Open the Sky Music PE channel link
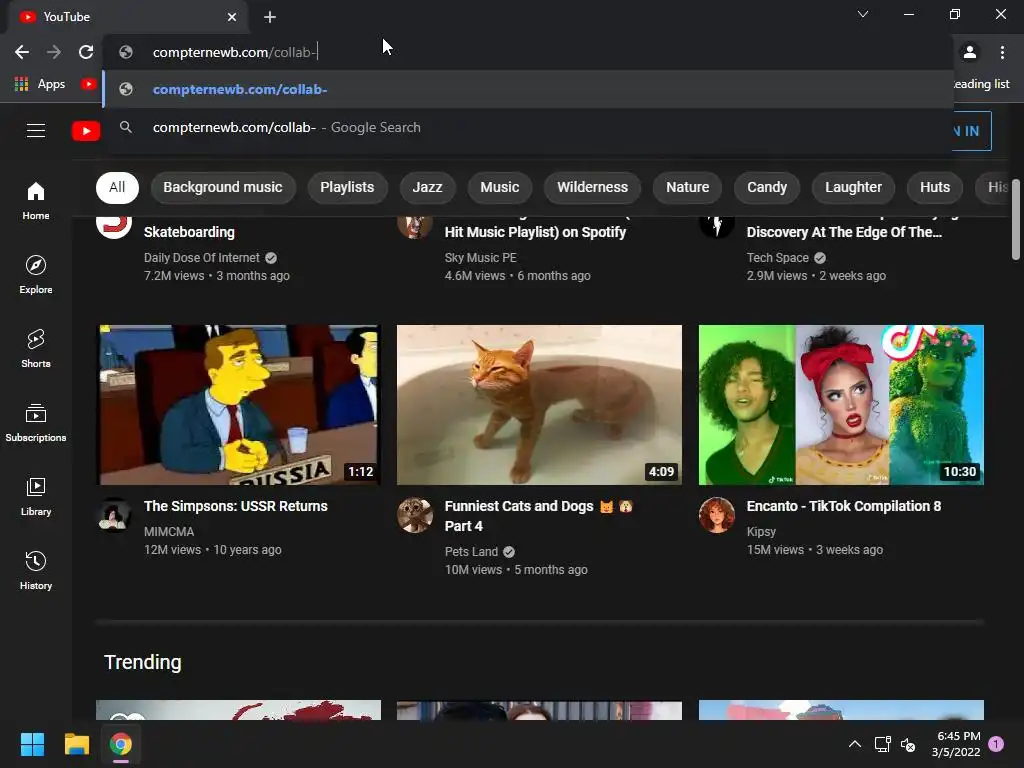The height and width of the screenshot is (768, 1024). tap(481, 258)
